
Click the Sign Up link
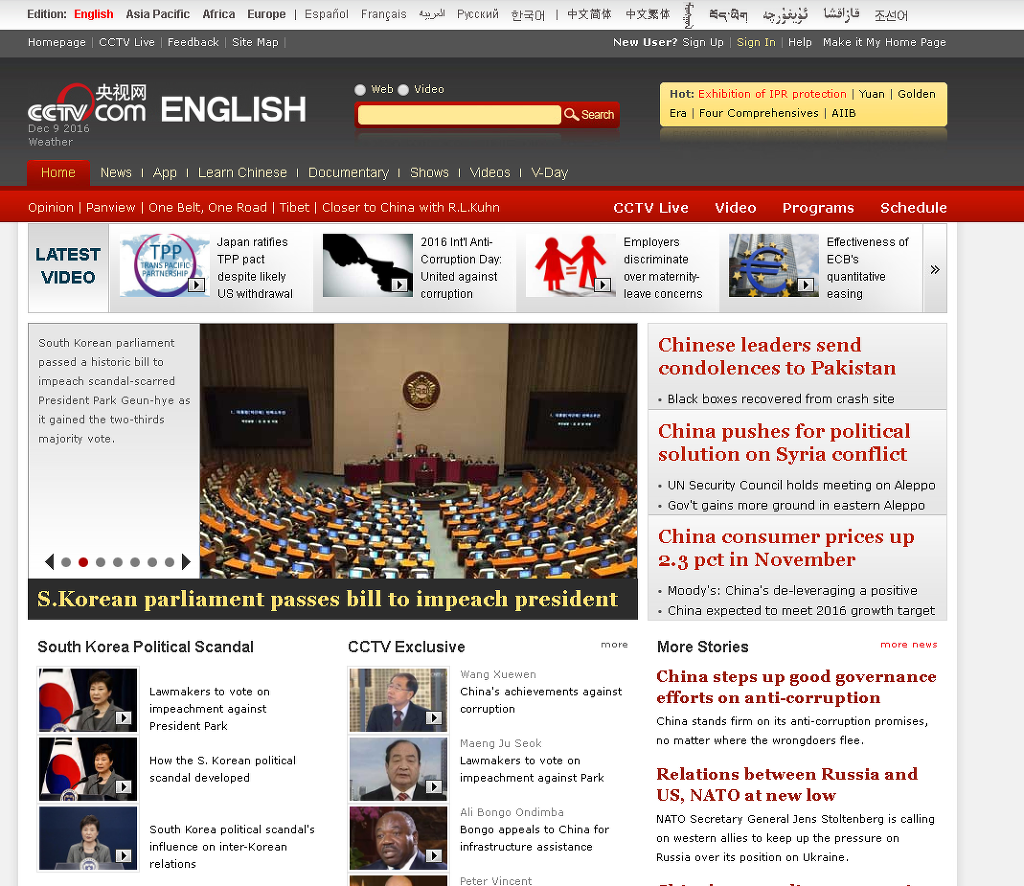(703, 42)
